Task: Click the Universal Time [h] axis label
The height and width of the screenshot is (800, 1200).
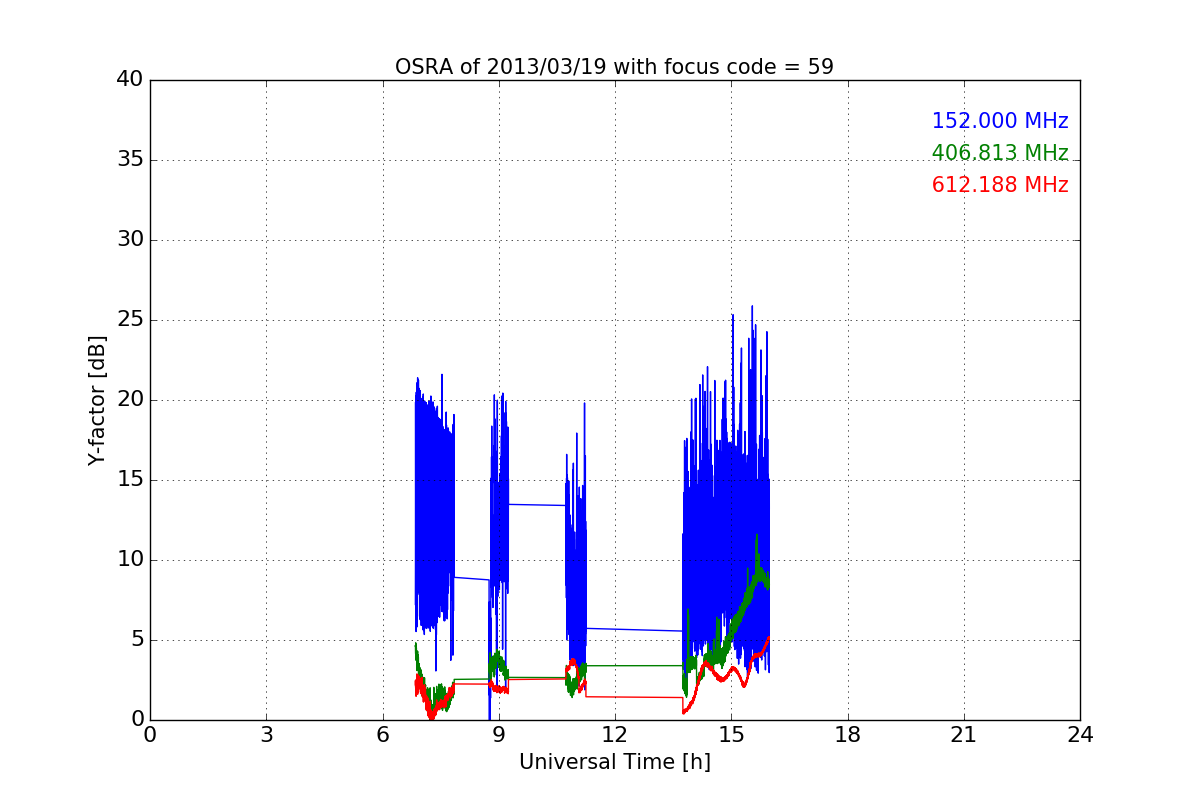Action: tap(614, 762)
